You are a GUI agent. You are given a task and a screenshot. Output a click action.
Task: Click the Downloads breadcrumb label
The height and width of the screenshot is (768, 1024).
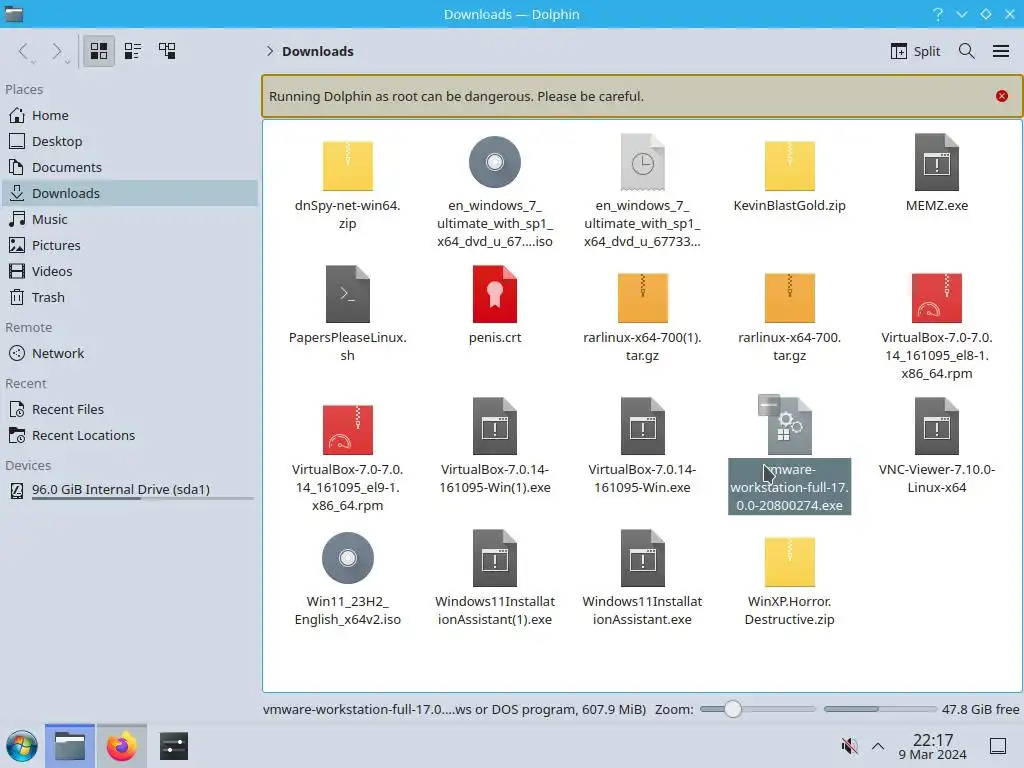pos(317,51)
